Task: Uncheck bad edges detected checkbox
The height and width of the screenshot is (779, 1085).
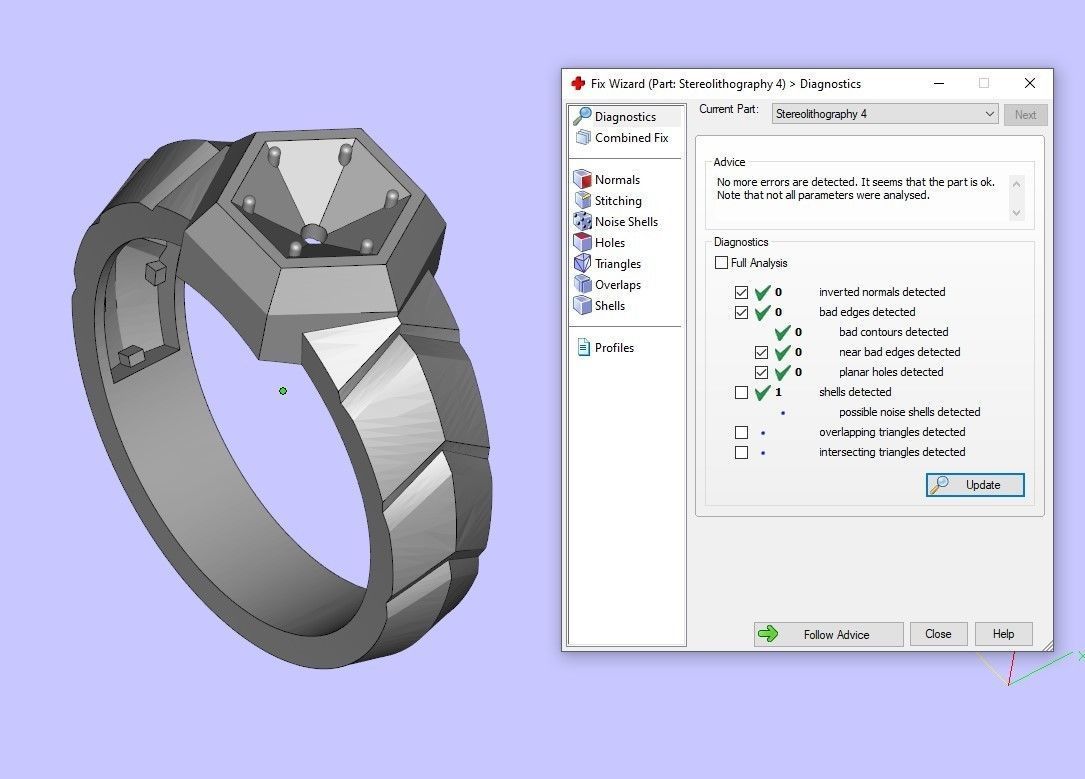Action: [741, 313]
